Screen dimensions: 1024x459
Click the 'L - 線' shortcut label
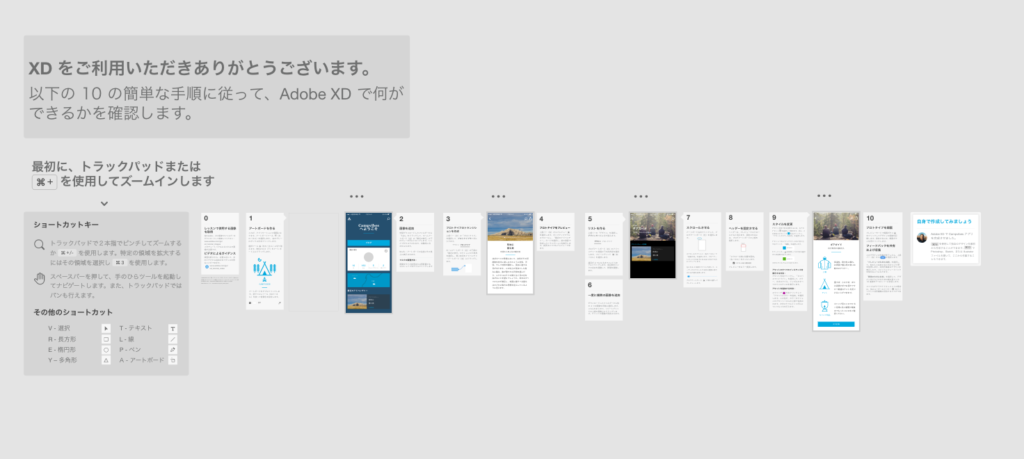click(127, 339)
